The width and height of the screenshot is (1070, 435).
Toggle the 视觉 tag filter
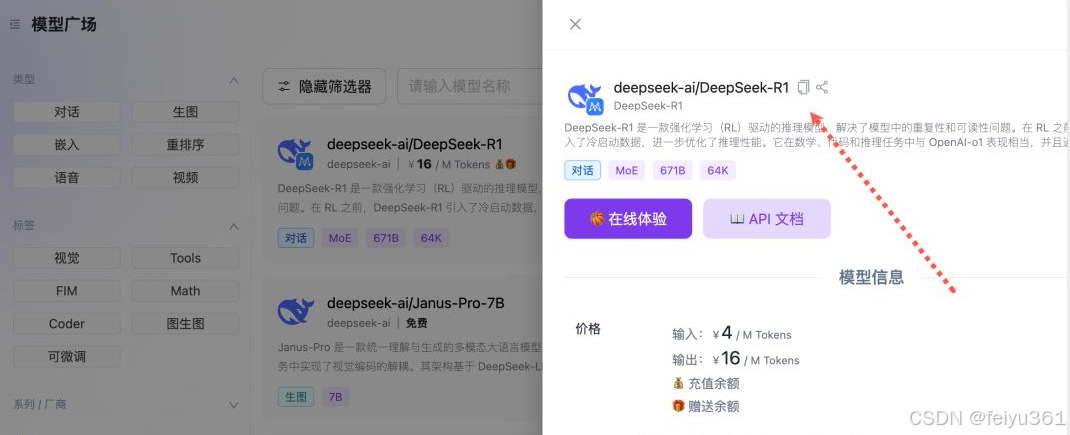click(67, 258)
